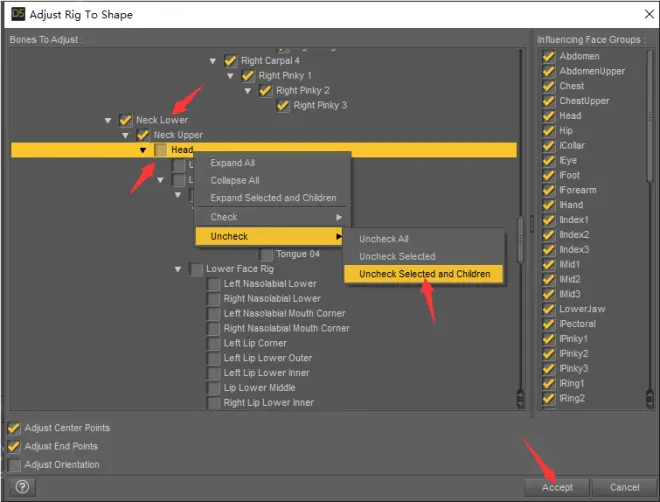
Task: Uncheck the Right Pinky 1 checkbox
Action: (x=248, y=76)
